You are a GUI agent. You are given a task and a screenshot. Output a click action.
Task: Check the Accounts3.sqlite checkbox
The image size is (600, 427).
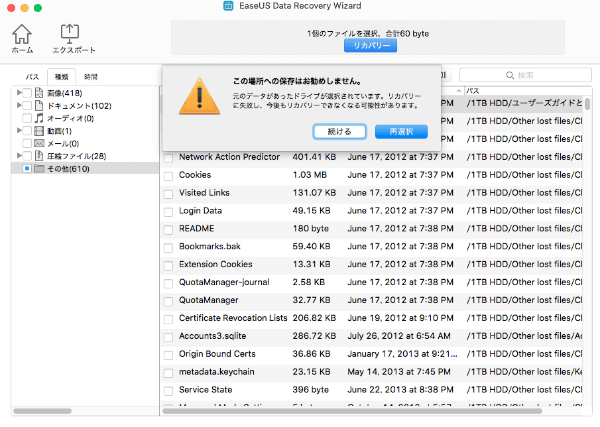pos(168,337)
